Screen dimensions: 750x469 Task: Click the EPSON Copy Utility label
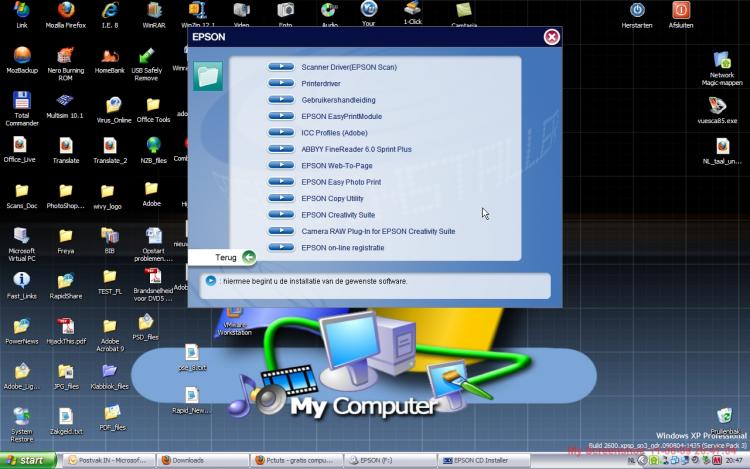coord(332,198)
